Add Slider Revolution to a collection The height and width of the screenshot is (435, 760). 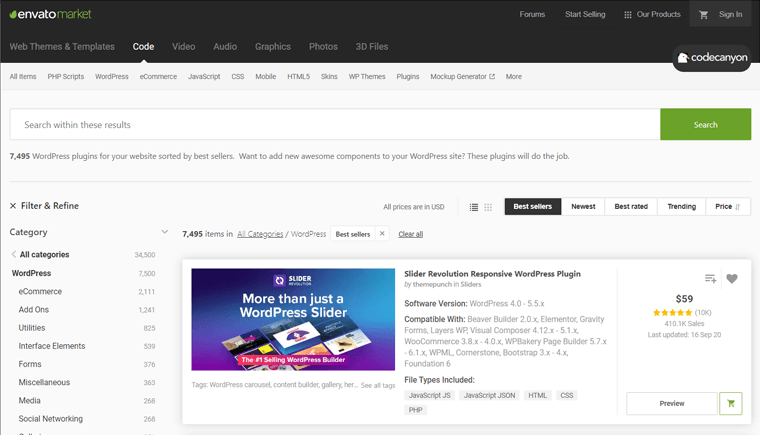(x=711, y=278)
